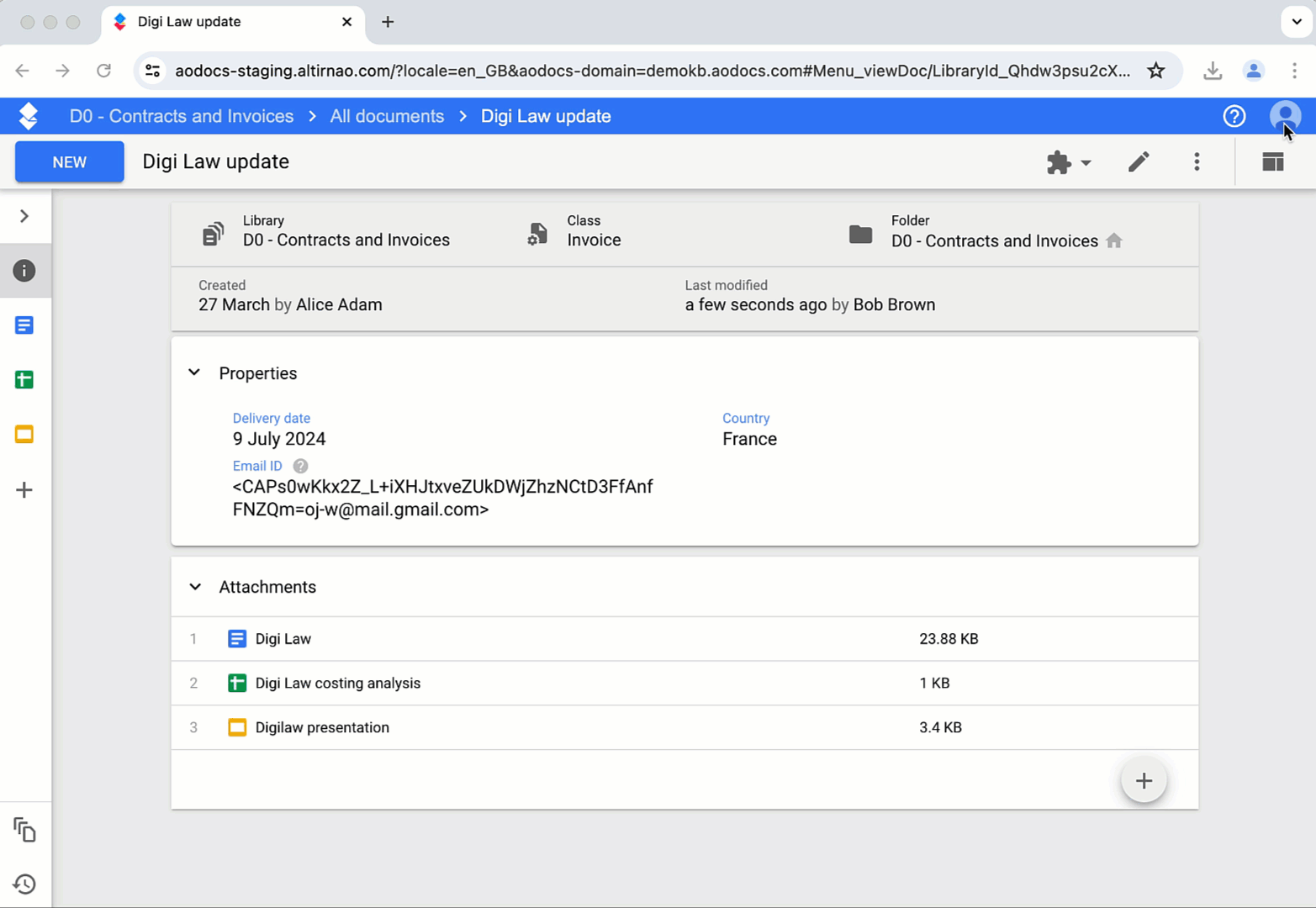
Task: Click the site information icon in address bar
Action: 153,71
